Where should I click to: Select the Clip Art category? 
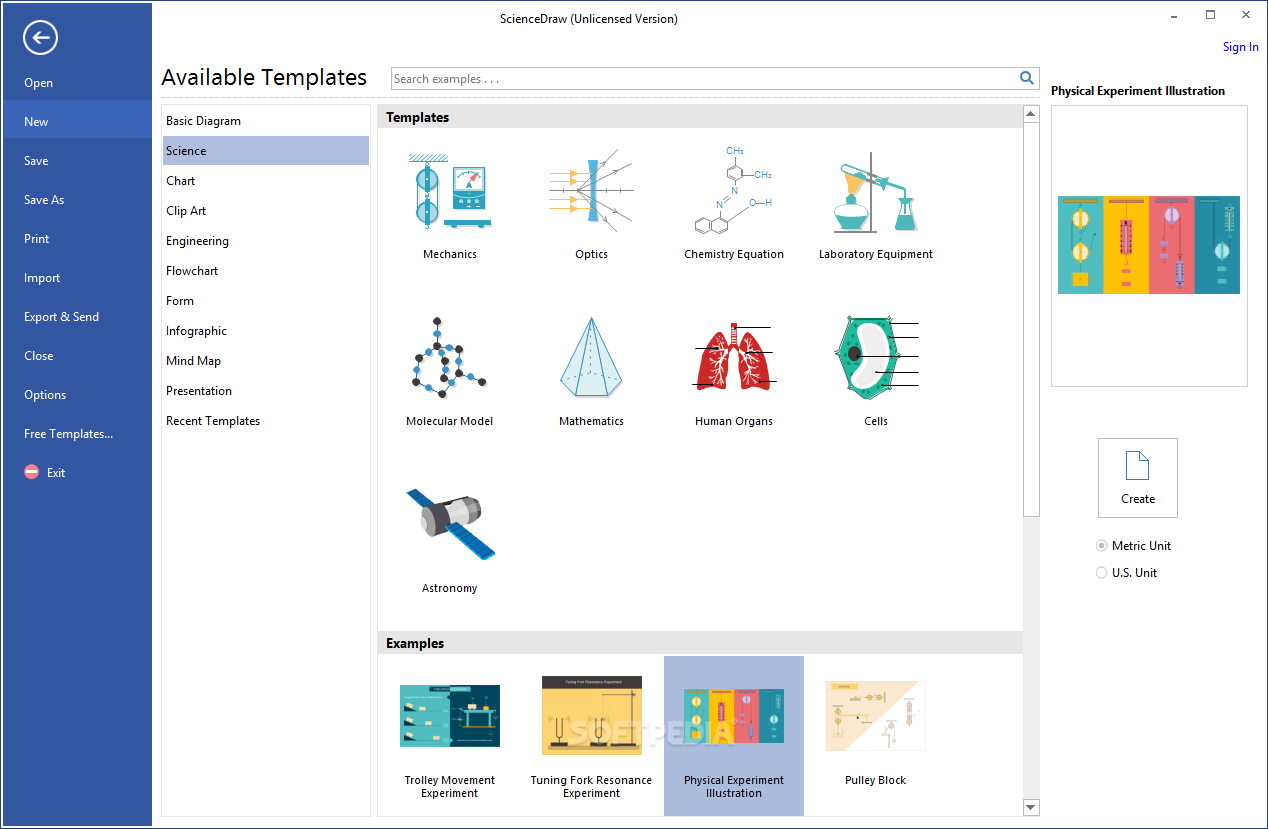266,211
